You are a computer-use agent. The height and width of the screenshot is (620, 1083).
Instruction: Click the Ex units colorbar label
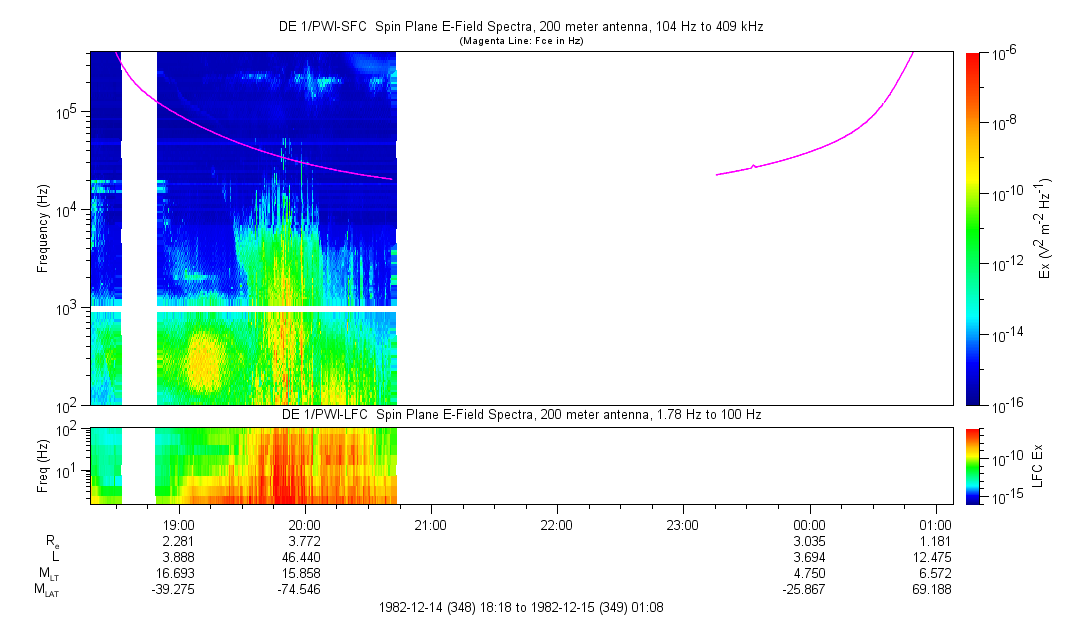[1046, 228]
